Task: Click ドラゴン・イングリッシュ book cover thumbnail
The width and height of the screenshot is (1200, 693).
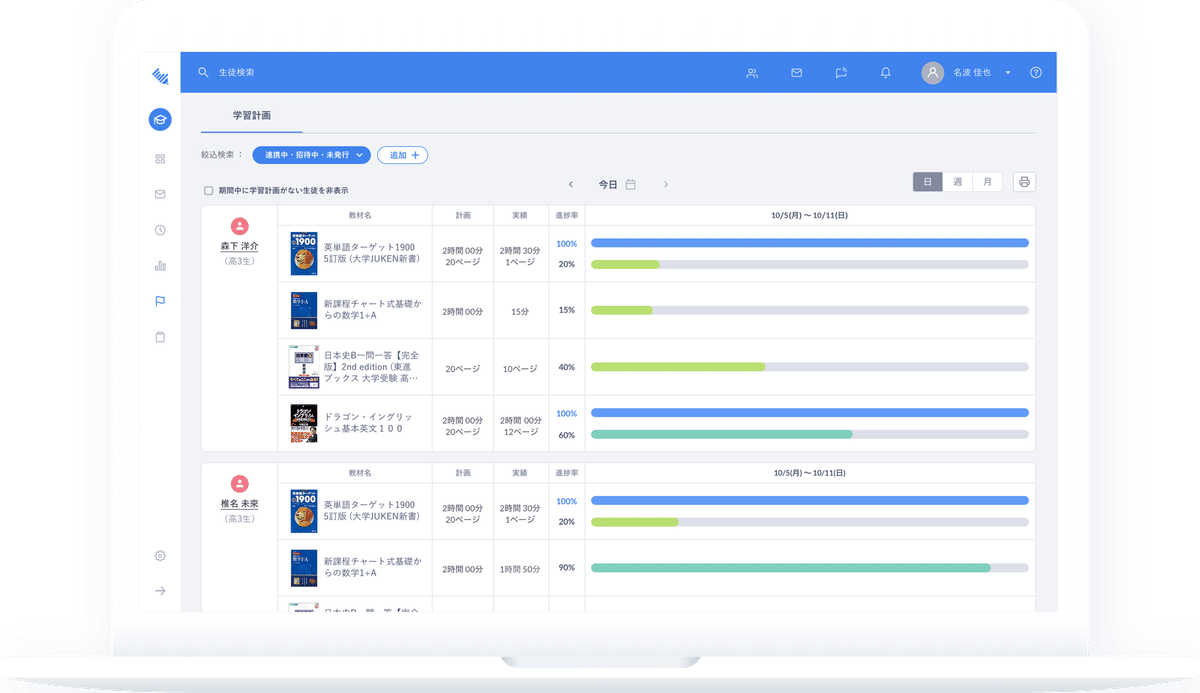Action: point(304,424)
